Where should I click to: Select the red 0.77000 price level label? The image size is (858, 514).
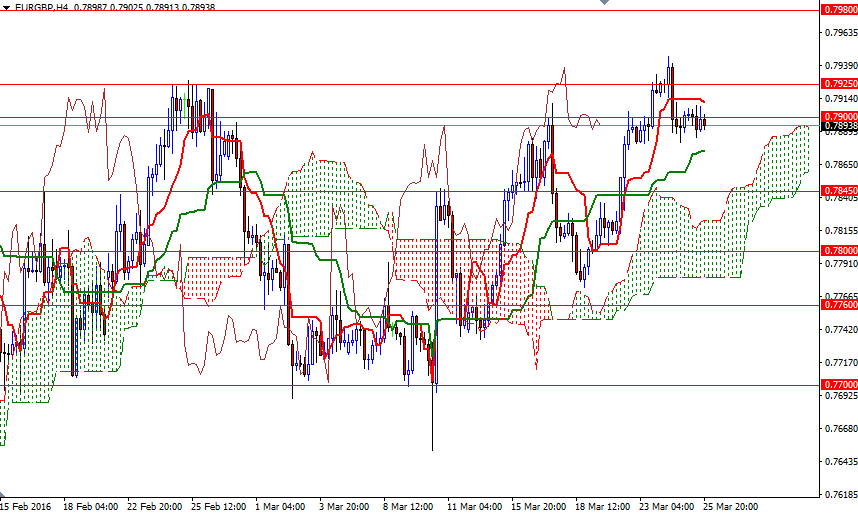[x=840, y=385]
